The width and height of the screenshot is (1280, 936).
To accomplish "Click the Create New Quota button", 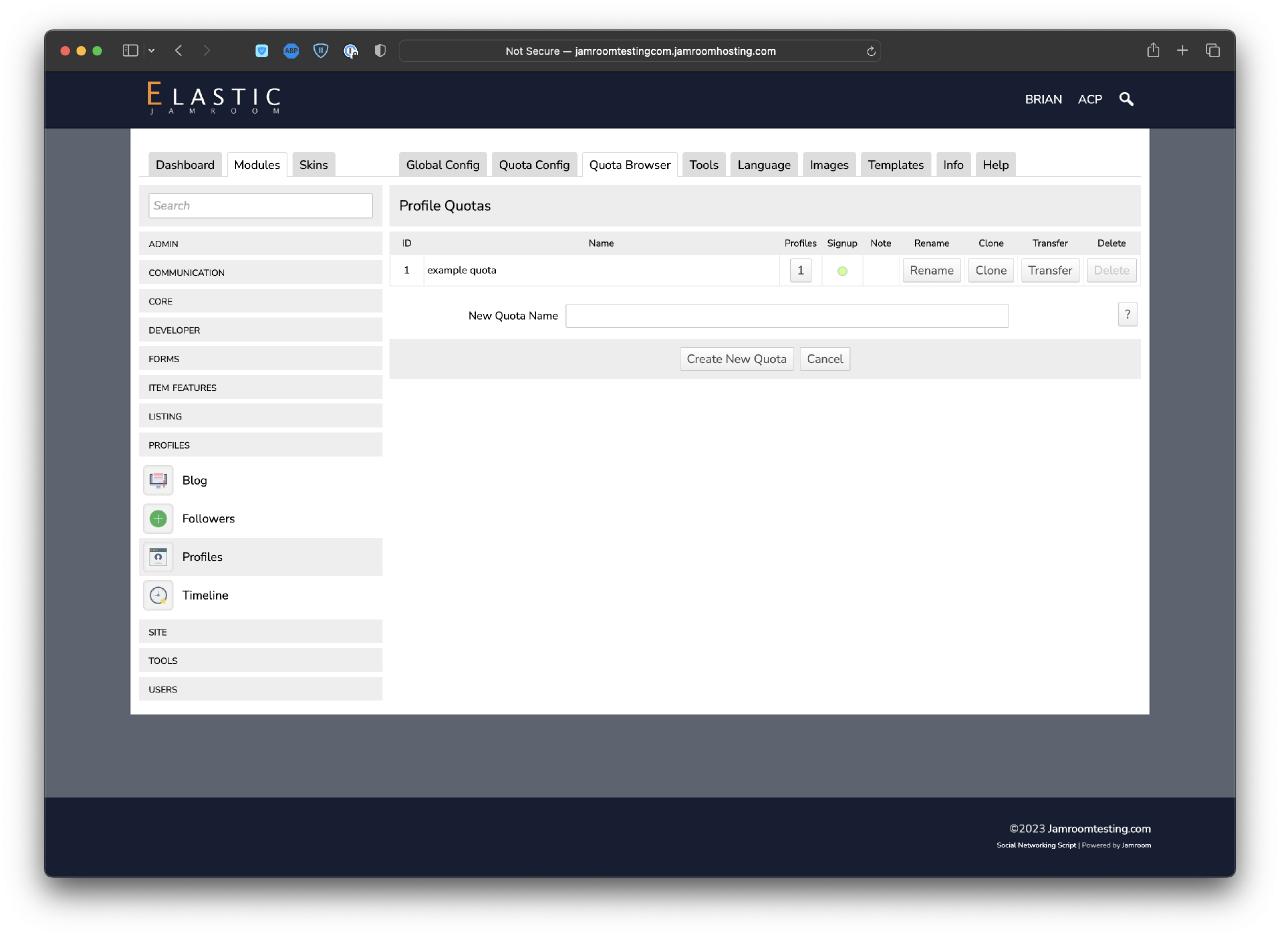I will point(737,359).
